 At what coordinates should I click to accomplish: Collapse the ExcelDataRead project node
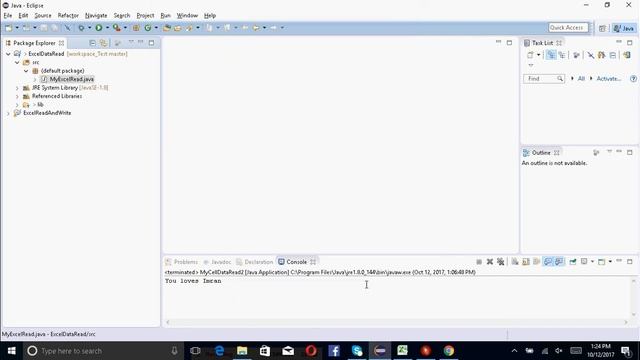click(8, 54)
